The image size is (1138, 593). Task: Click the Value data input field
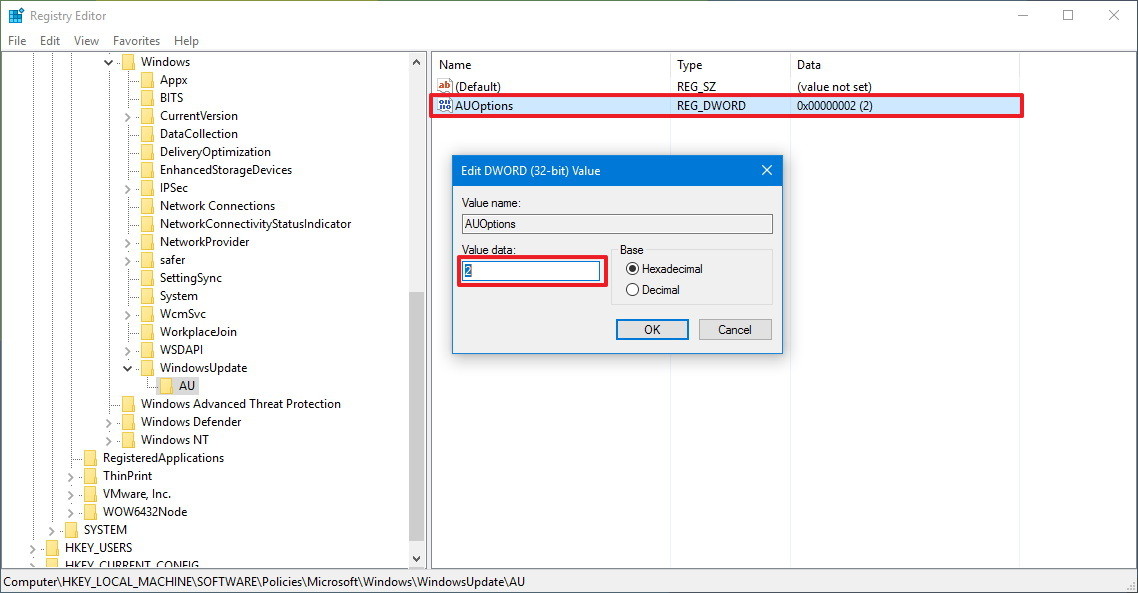pos(531,271)
